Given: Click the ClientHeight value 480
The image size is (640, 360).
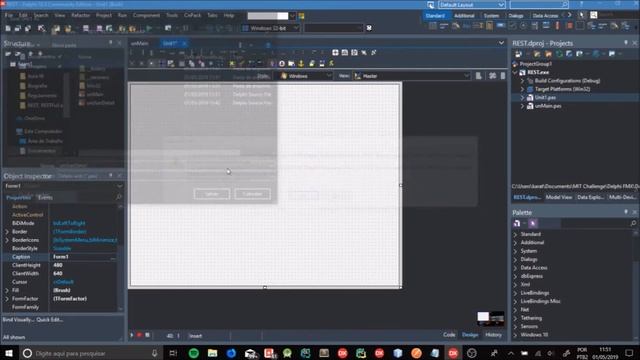Looking at the screenshot, I should [x=58, y=265].
